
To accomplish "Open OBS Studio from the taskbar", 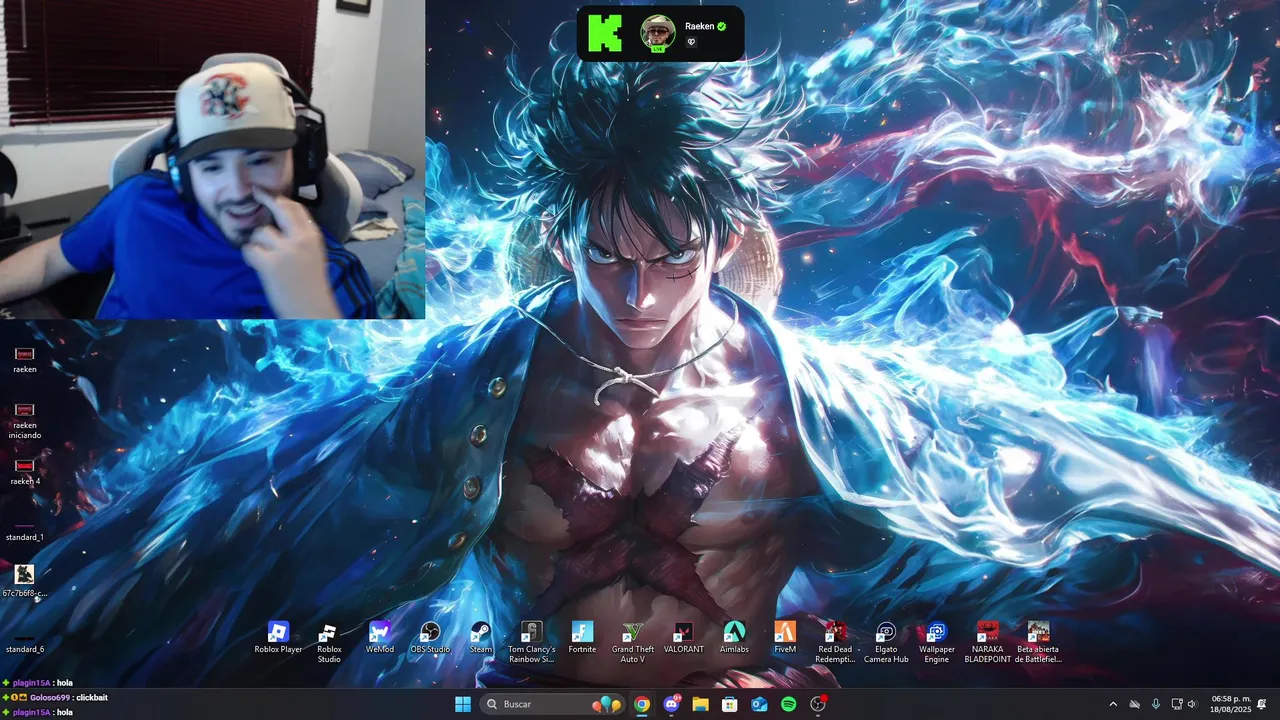I will (818, 704).
